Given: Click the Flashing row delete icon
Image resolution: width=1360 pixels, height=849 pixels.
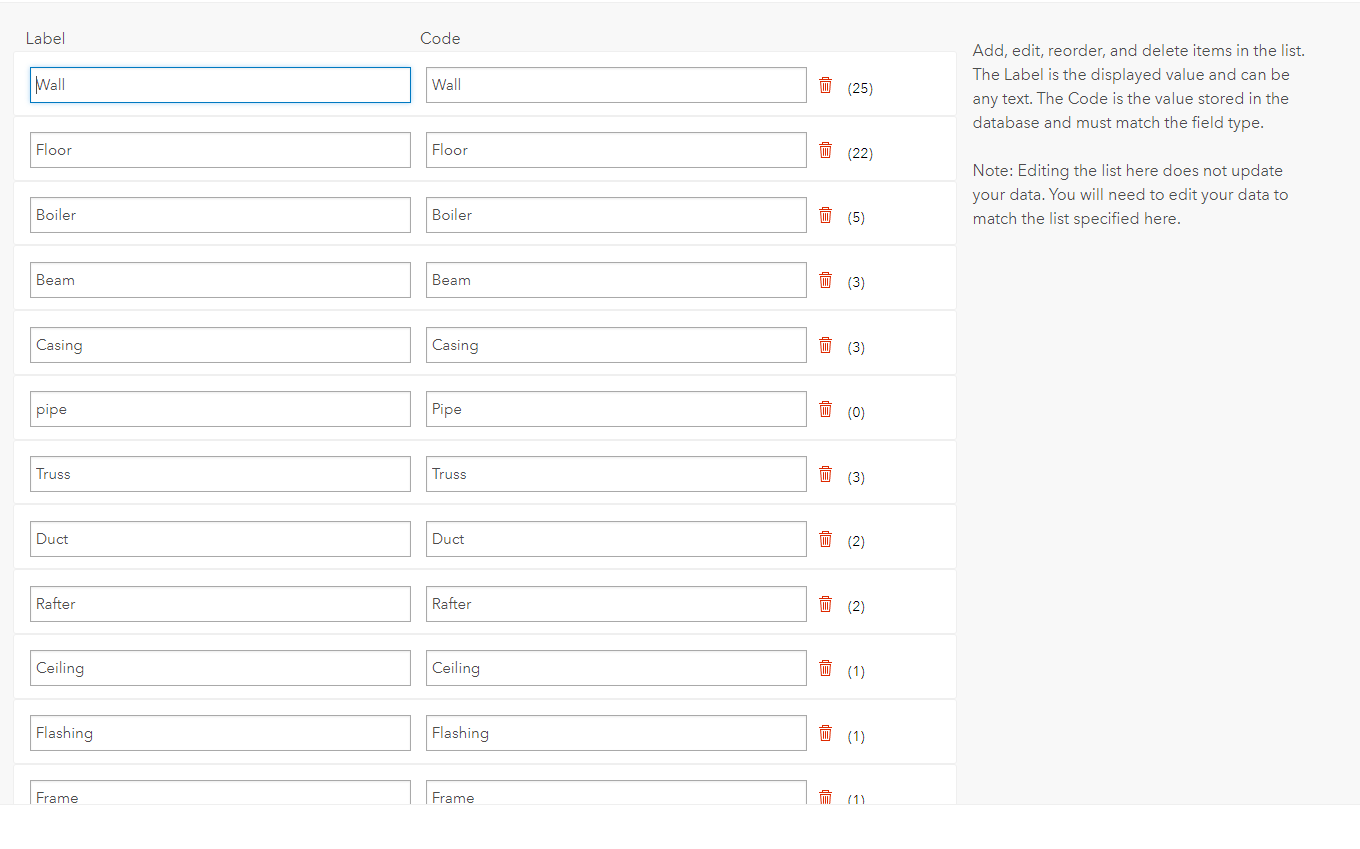Looking at the screenshot, I should [825, 733].
